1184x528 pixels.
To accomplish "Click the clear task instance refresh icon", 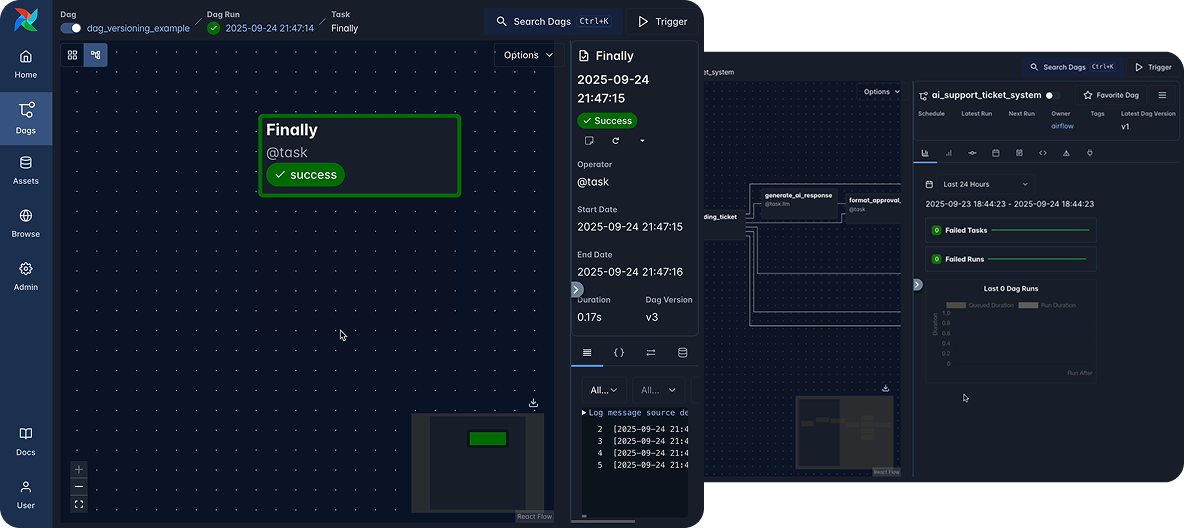I will (x=616, y=141).
